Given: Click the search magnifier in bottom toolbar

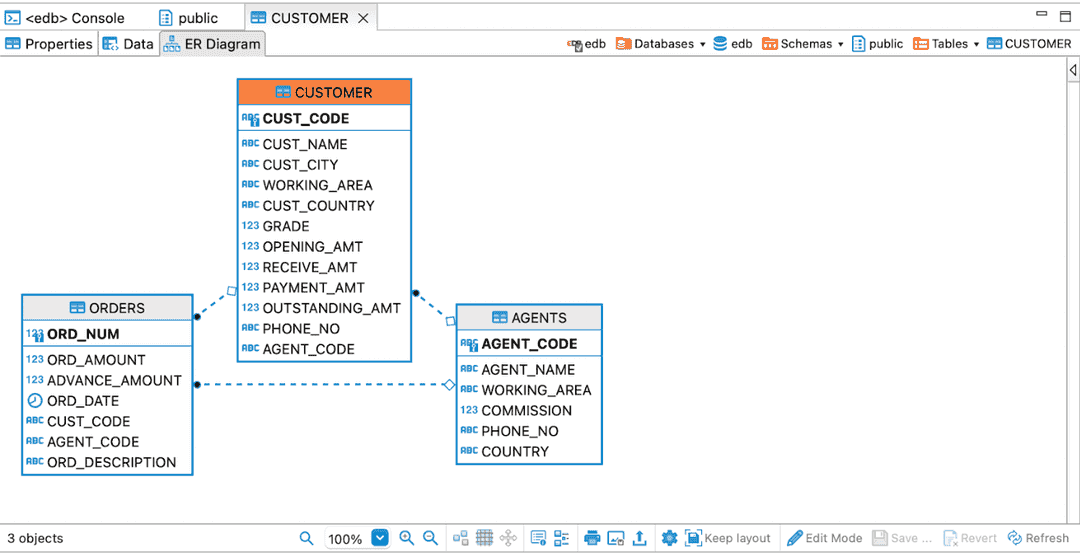Looking at the screenshot, I should 307,538.
